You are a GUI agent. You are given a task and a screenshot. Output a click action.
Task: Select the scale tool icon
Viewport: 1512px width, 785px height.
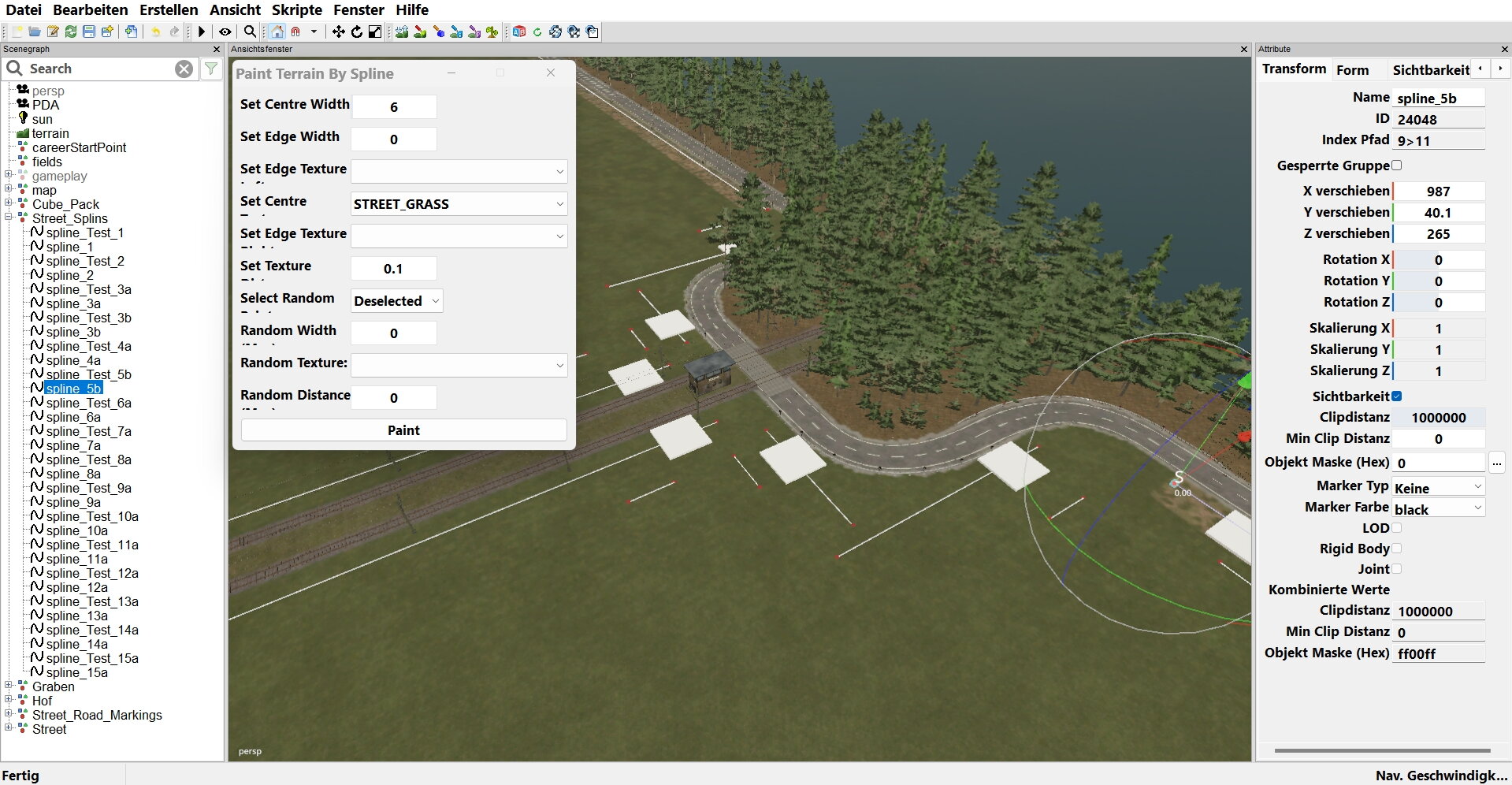pyautogui.click(x=375, y=32)
